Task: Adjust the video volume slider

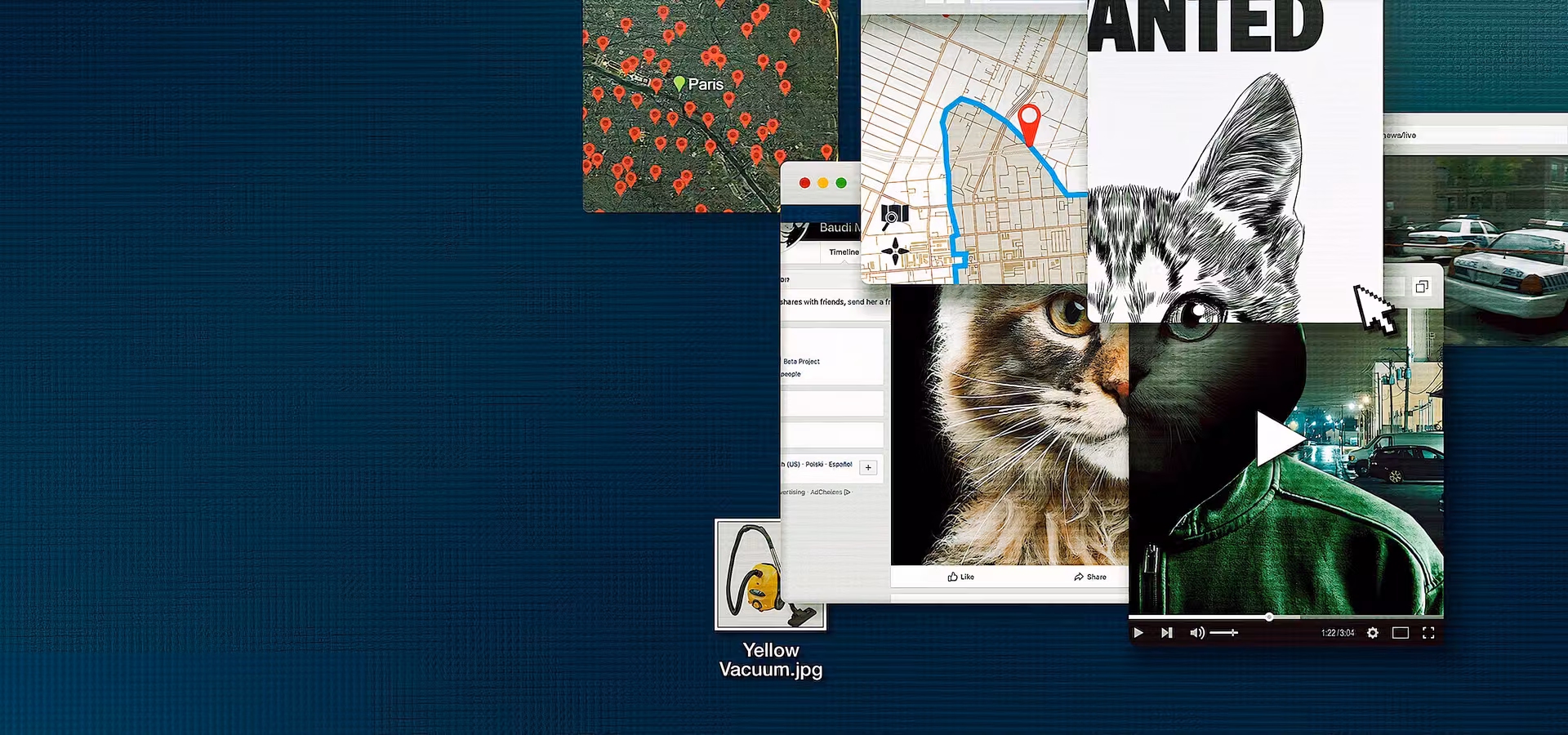Action: [x=1224, y=633]
